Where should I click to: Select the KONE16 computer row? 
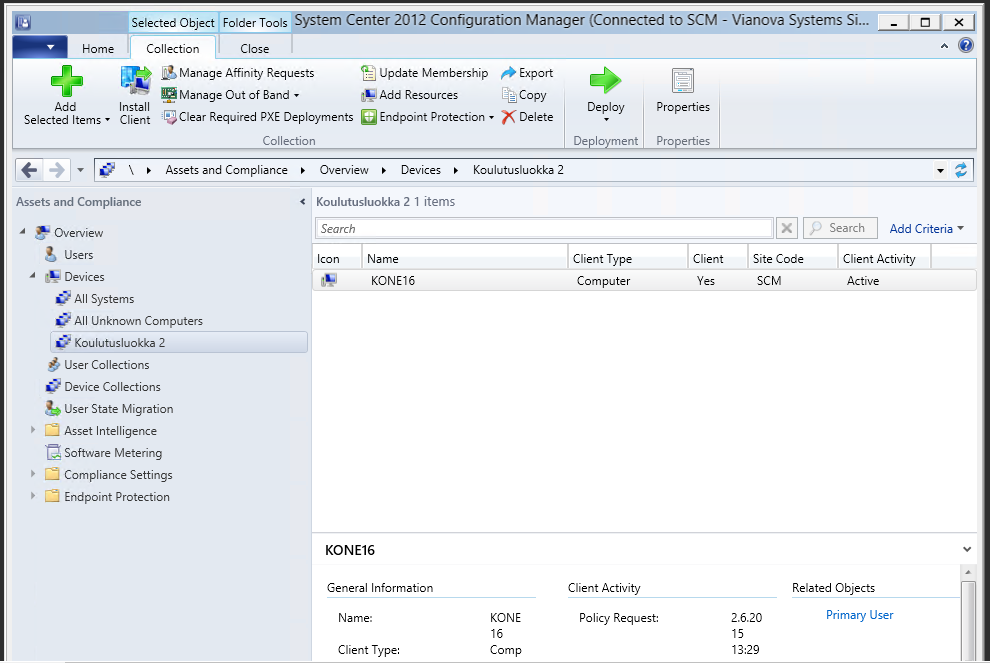click(x=645, y=280)
